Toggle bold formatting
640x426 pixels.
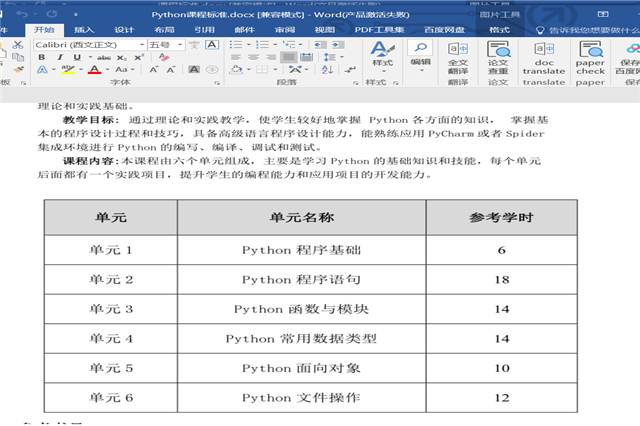click(42, 58)
